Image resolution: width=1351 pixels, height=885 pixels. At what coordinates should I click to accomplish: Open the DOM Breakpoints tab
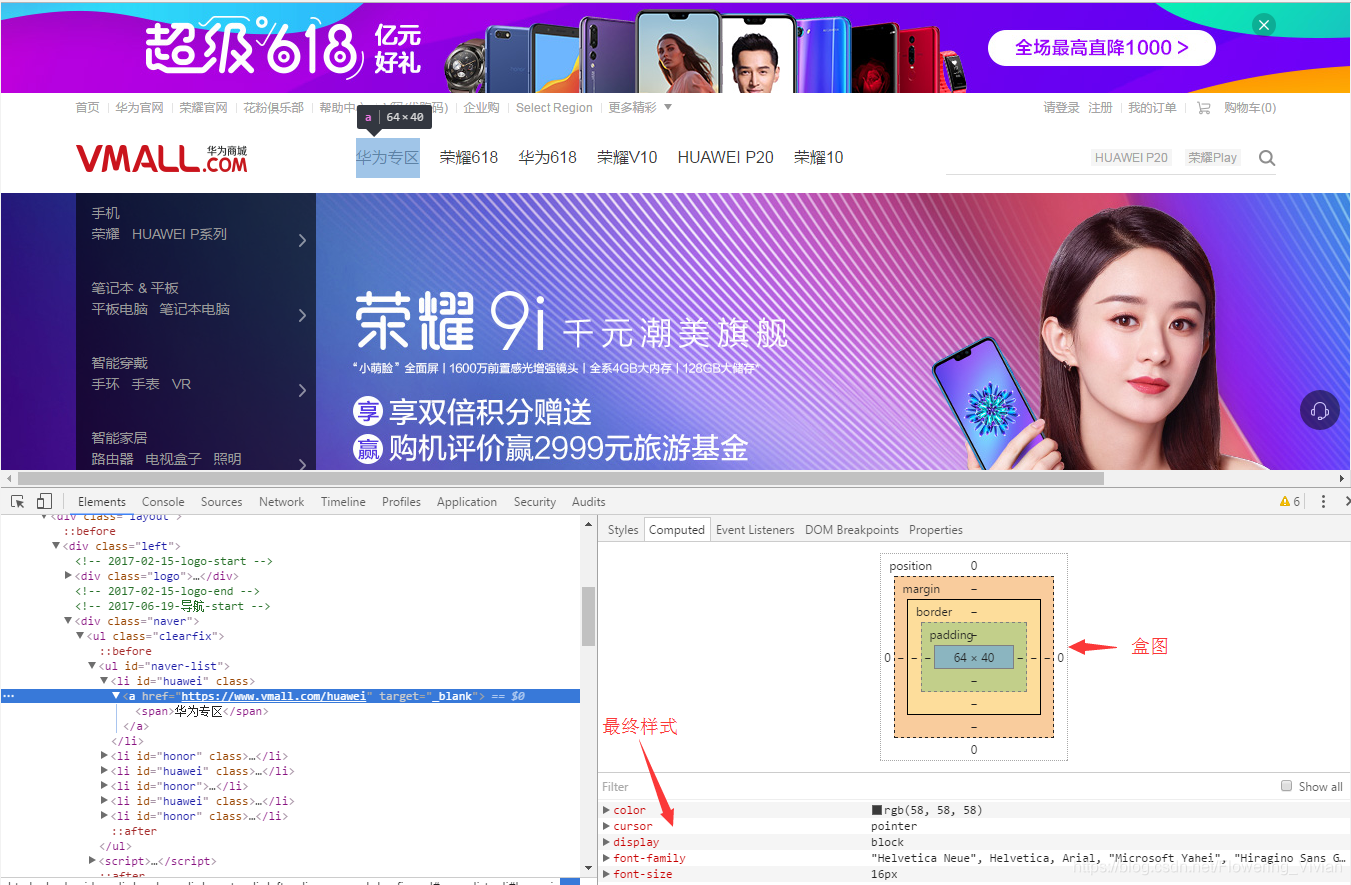point(852,530)
